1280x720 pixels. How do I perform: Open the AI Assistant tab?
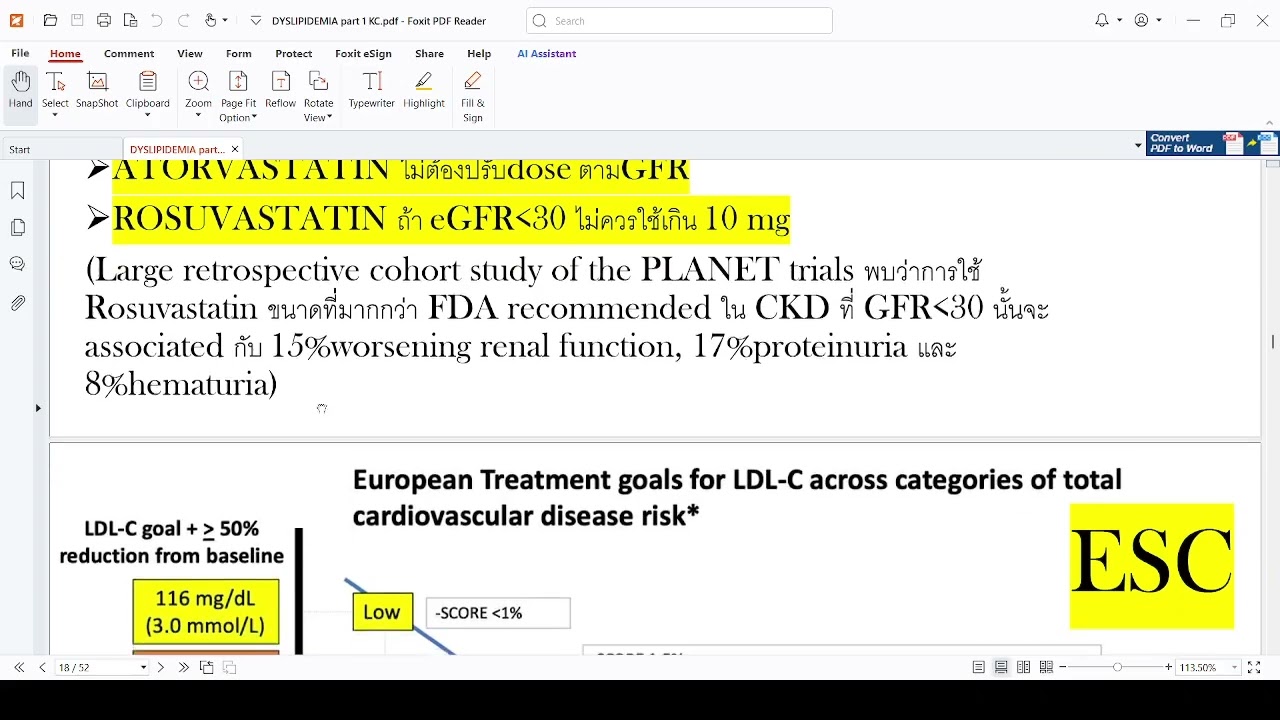(546, 53)
